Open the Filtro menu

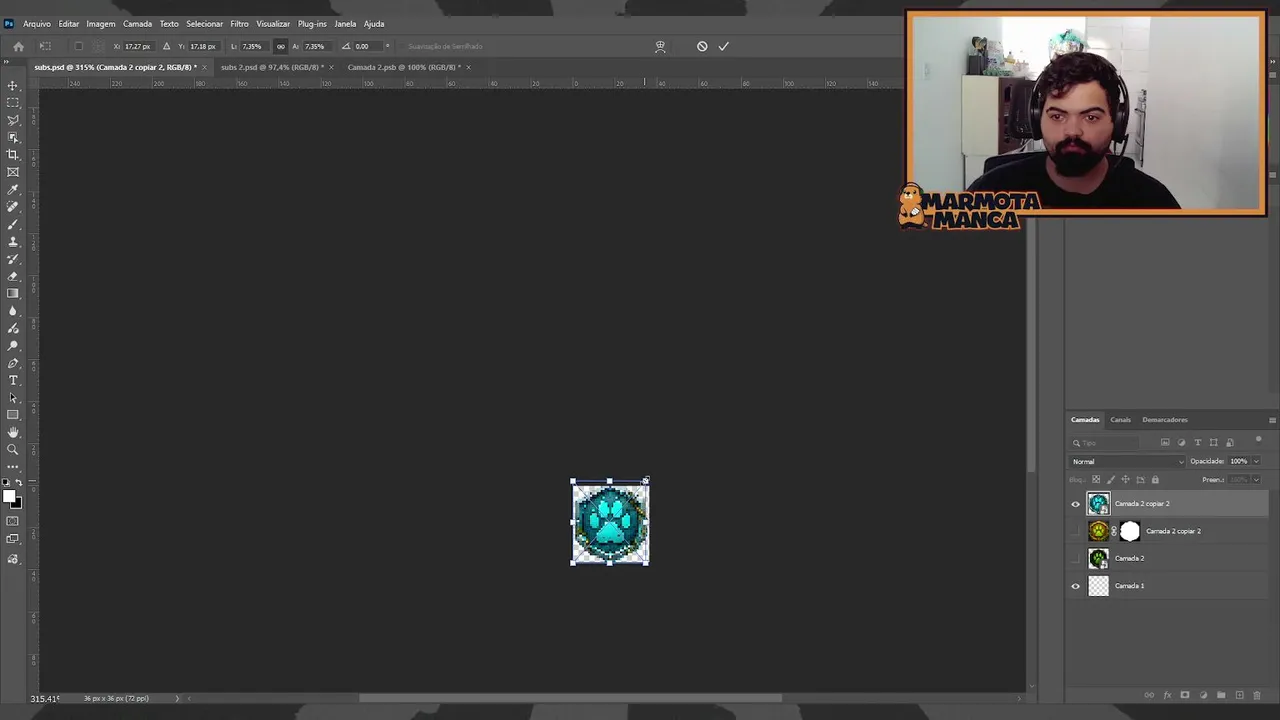239,23
